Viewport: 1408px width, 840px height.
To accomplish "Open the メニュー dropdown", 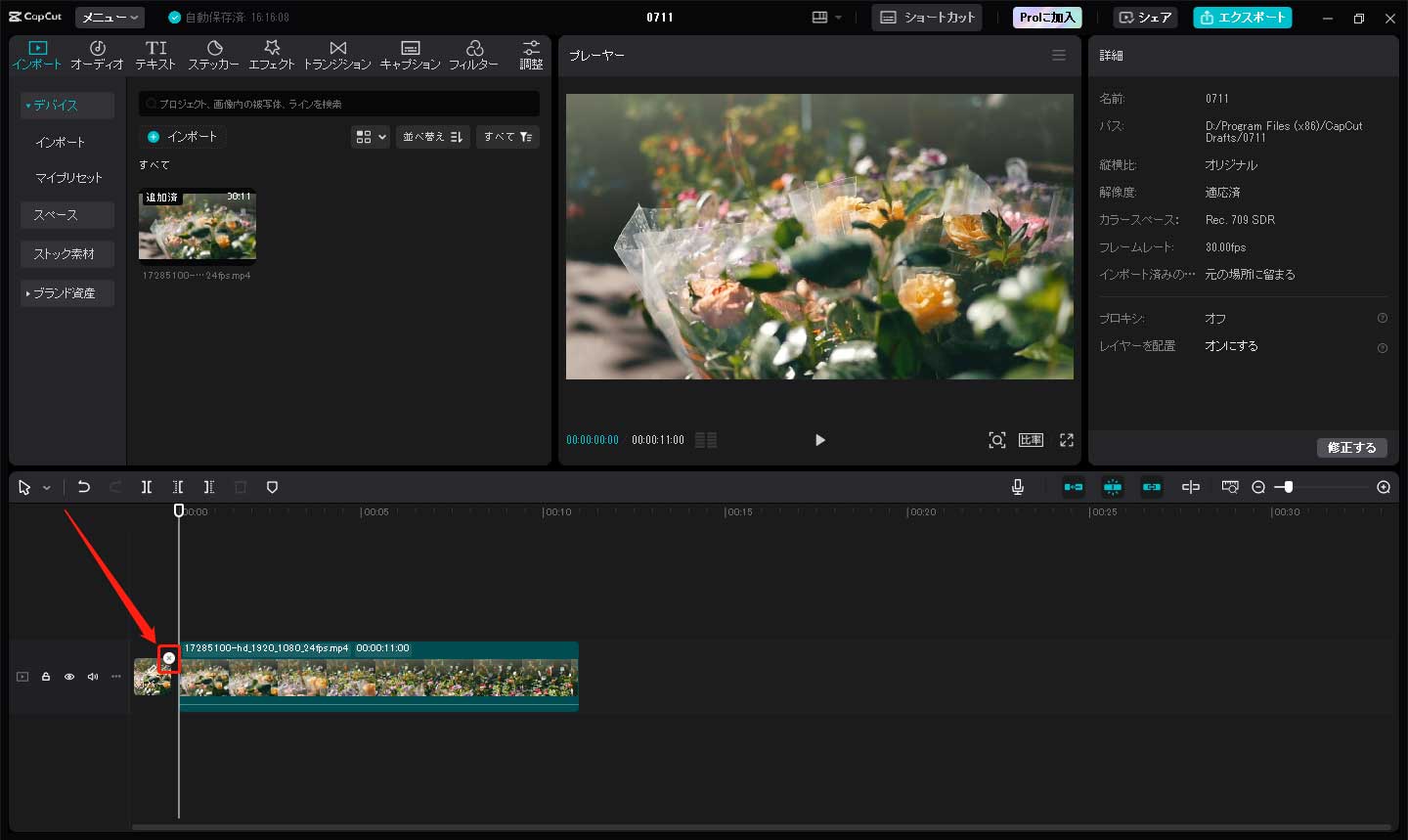I will point(110,18).
